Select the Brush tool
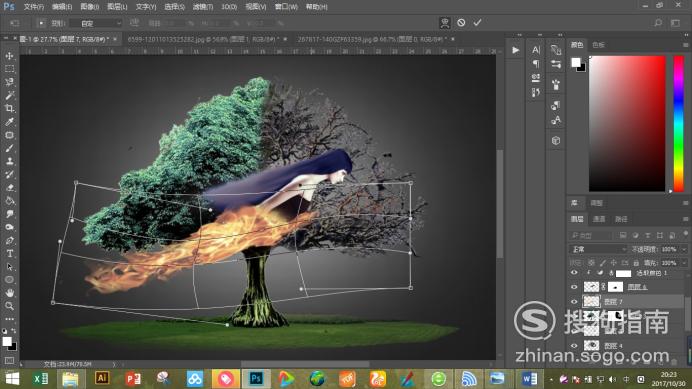The width and height of the screenshot is (692, 389). click(x=9, y=148)
